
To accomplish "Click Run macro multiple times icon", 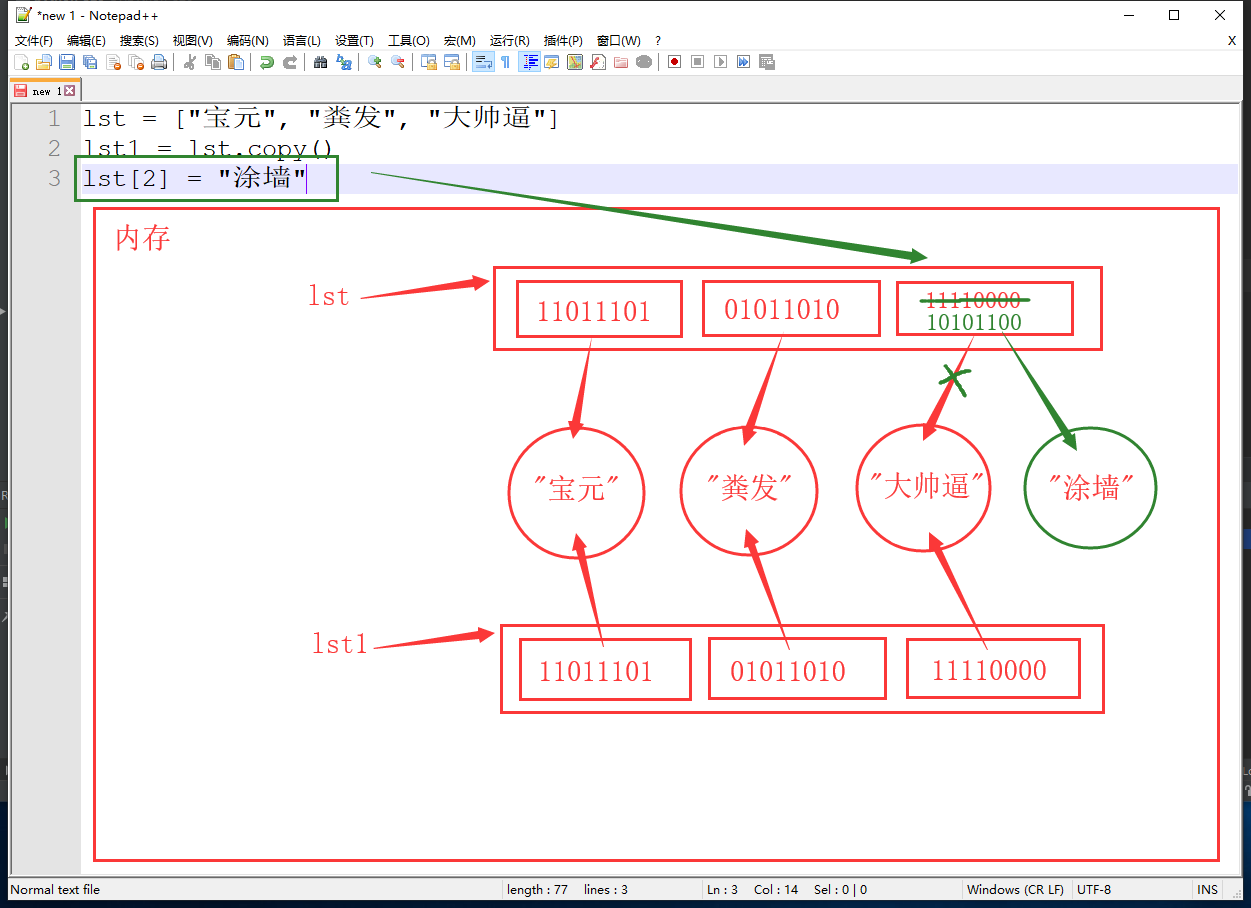I will click(744, 62).
